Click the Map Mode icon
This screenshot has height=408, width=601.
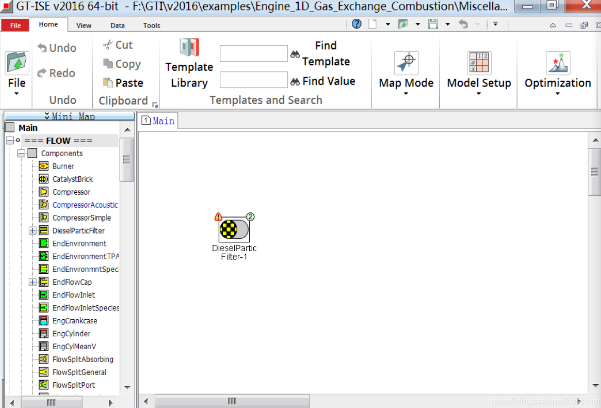coord(406,63)
